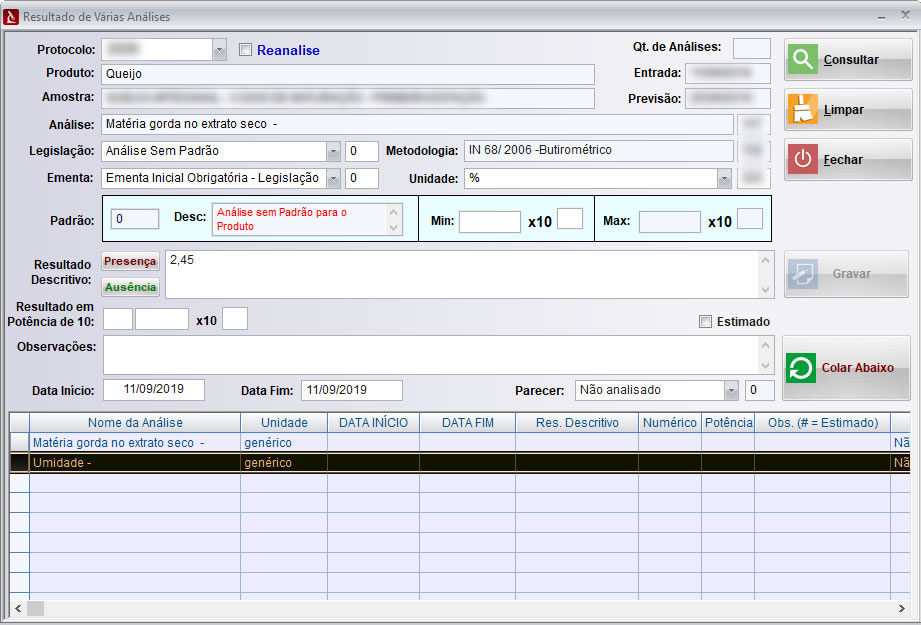The height and width of the screenshot is (625, 921).
Task: Click the Padrão number field
Action: point(135,219)
